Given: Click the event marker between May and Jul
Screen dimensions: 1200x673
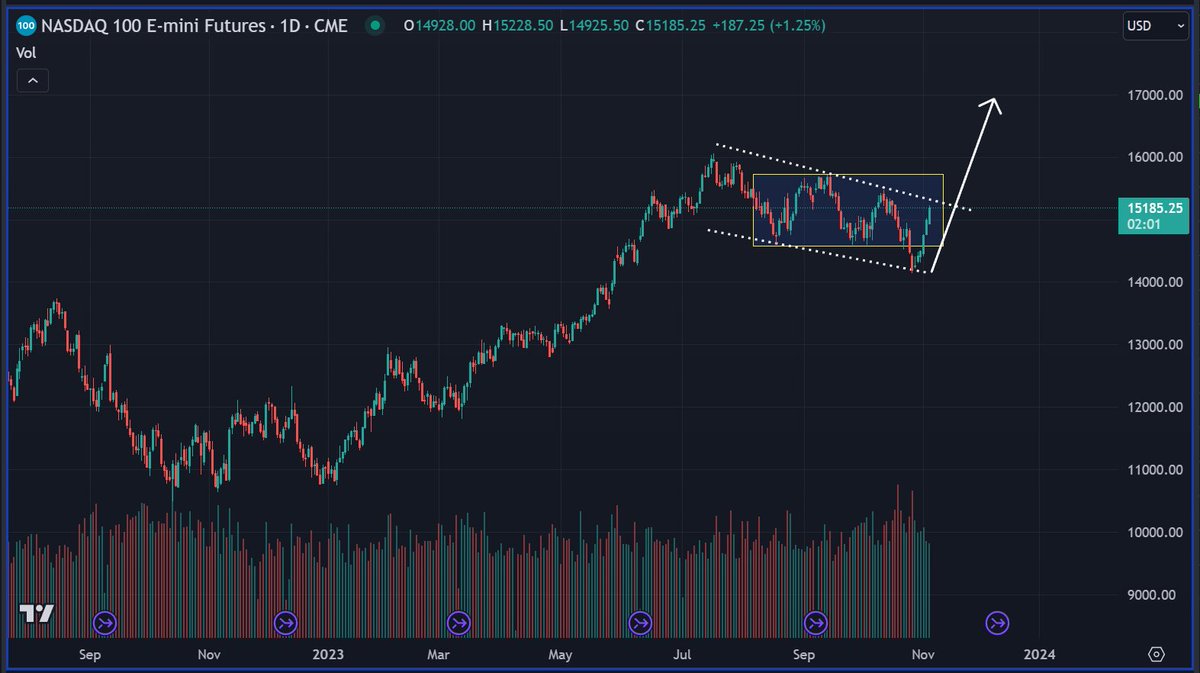Looking at the screenshot, I should coord(639,624).
